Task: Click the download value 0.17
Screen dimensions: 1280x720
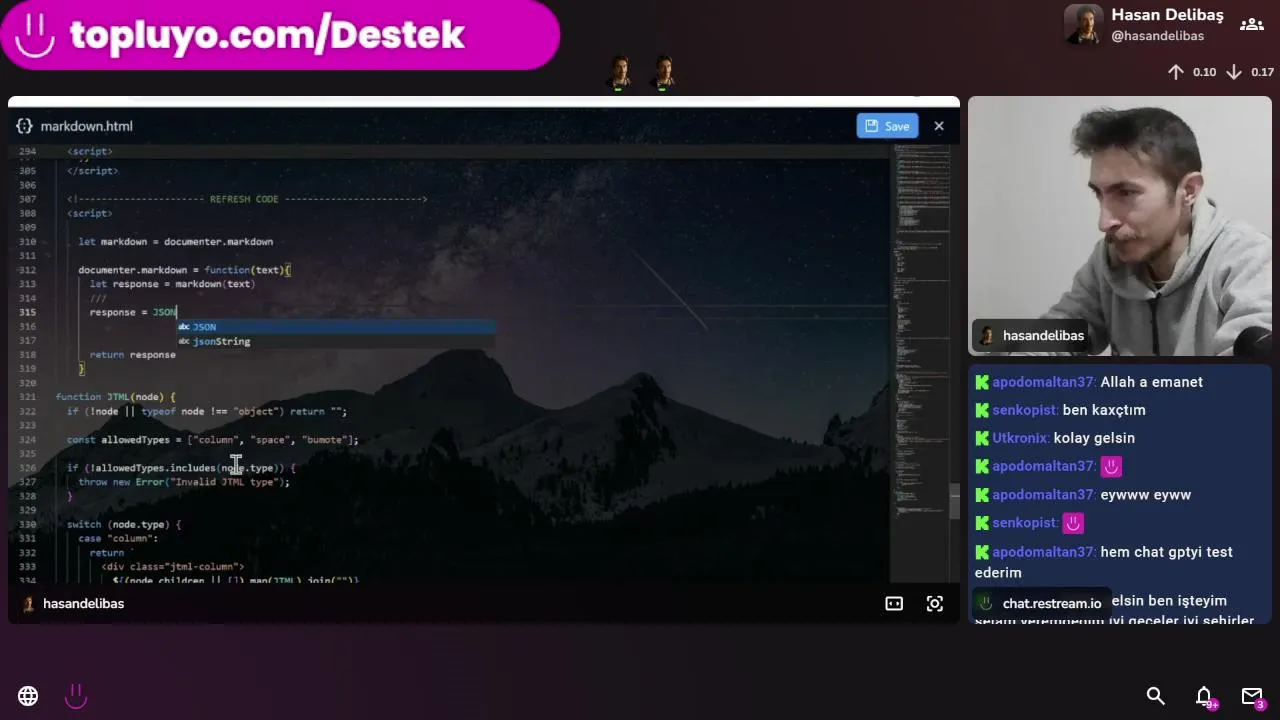Action: pyautogui.click(x=1262, y=72)
